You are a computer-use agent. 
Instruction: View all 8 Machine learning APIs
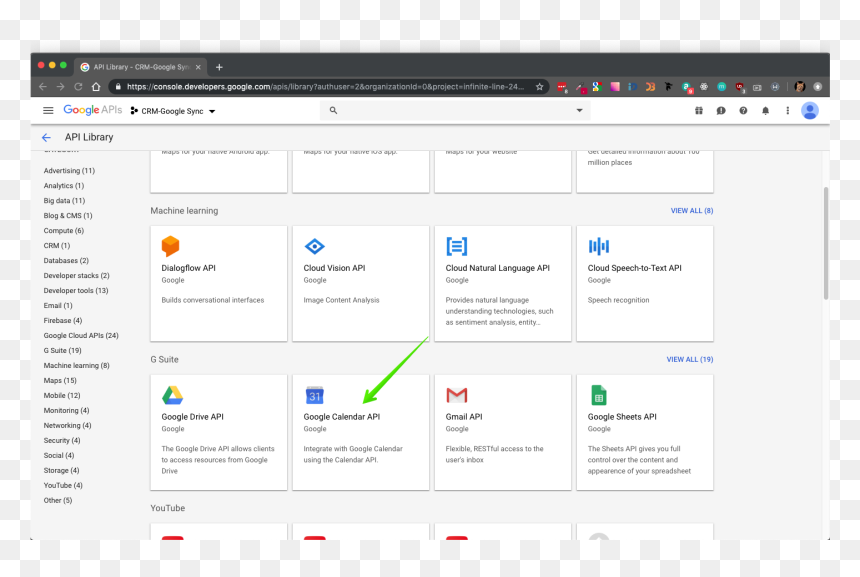click(x=692, y=211)
